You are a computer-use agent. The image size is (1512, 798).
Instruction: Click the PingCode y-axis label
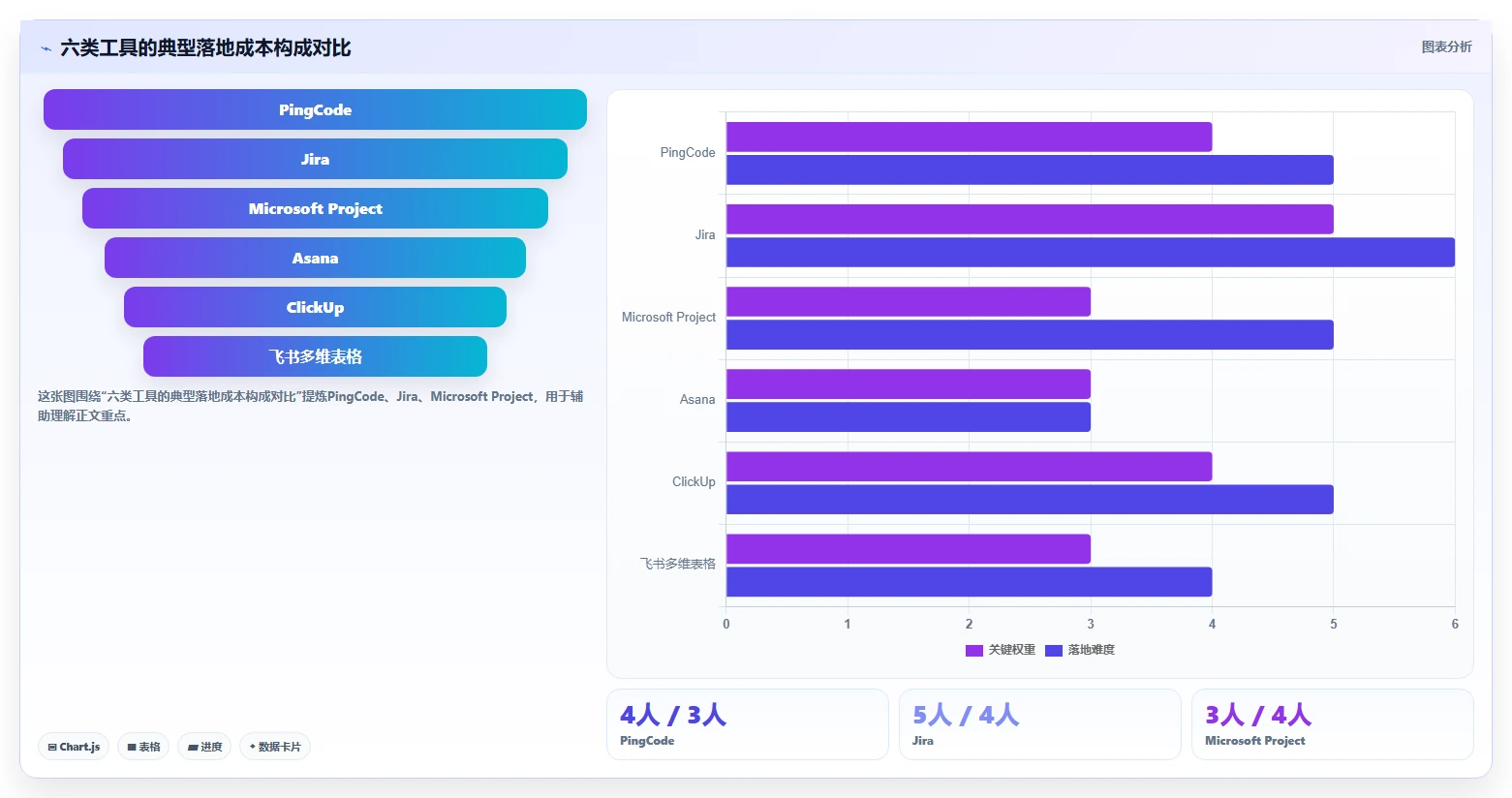[688, 153]
